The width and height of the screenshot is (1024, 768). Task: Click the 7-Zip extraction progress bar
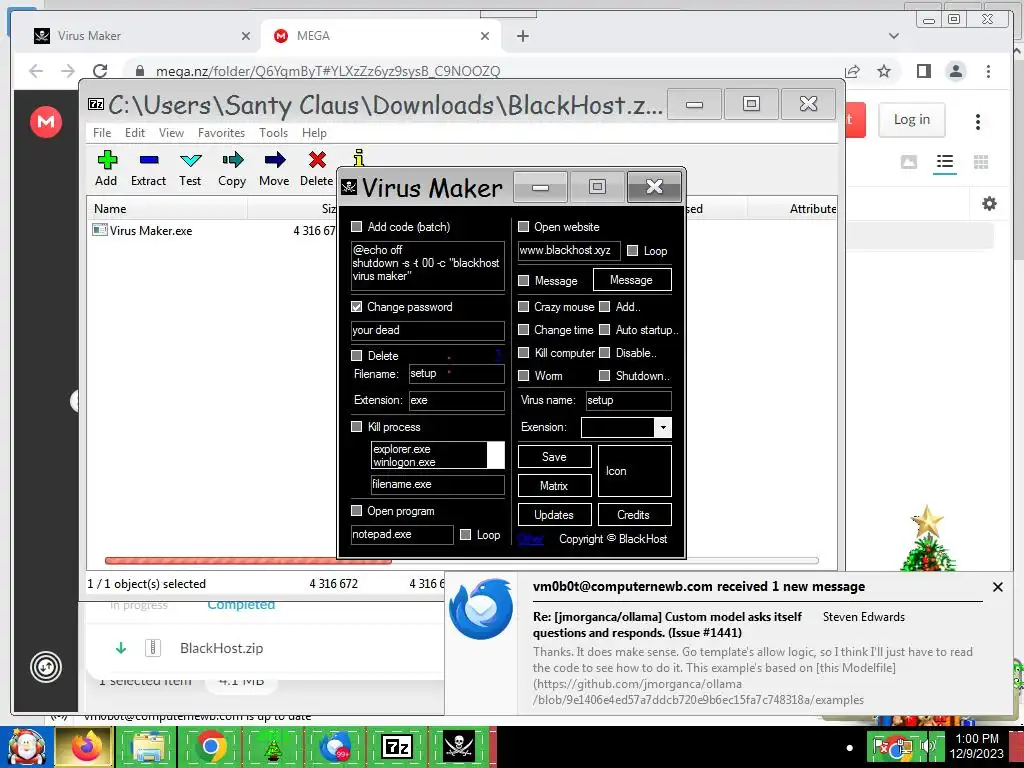(461, 560)
